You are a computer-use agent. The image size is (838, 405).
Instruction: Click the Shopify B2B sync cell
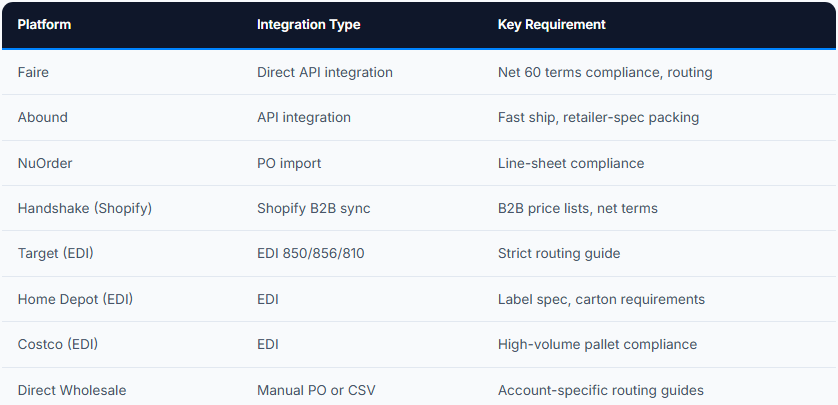[x=314, y=208]
